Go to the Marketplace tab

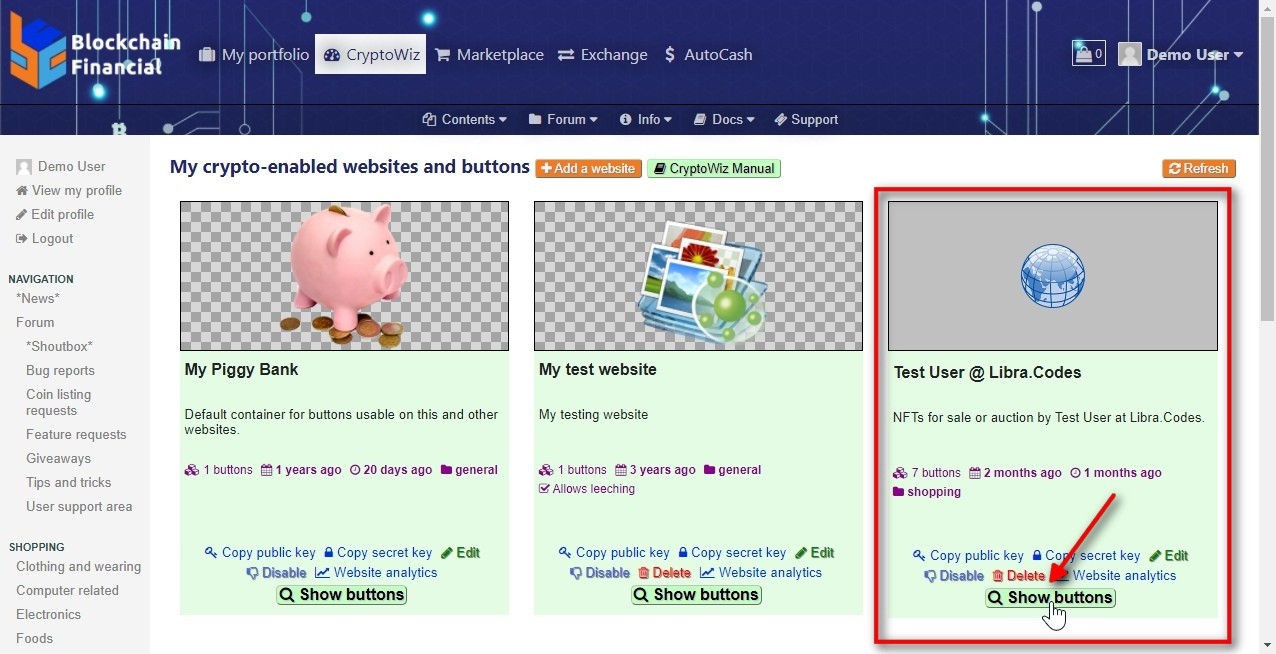(x=489, y=55)
